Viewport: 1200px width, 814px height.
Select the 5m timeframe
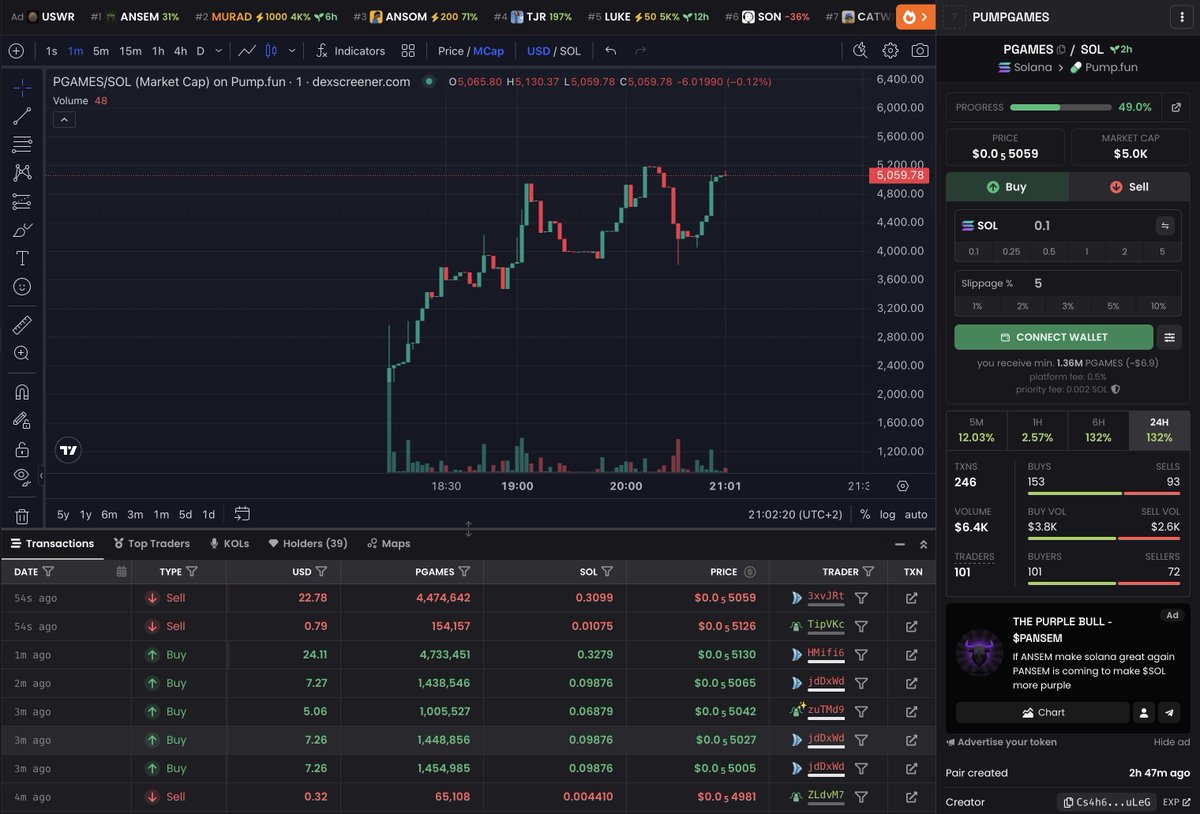[101, 51]
